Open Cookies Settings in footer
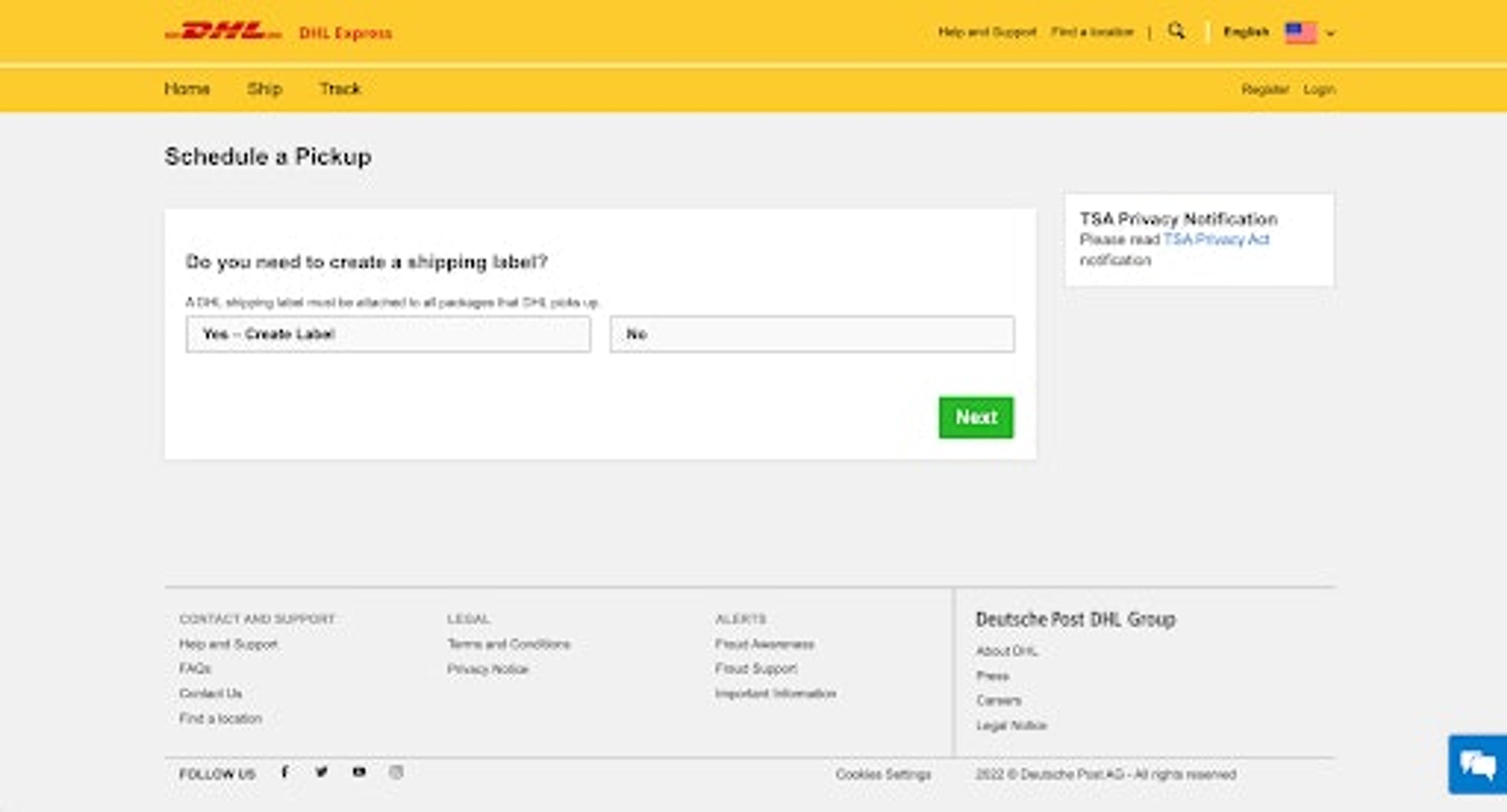The width and height of the screenshot is (1507, 812). (883, 775)
